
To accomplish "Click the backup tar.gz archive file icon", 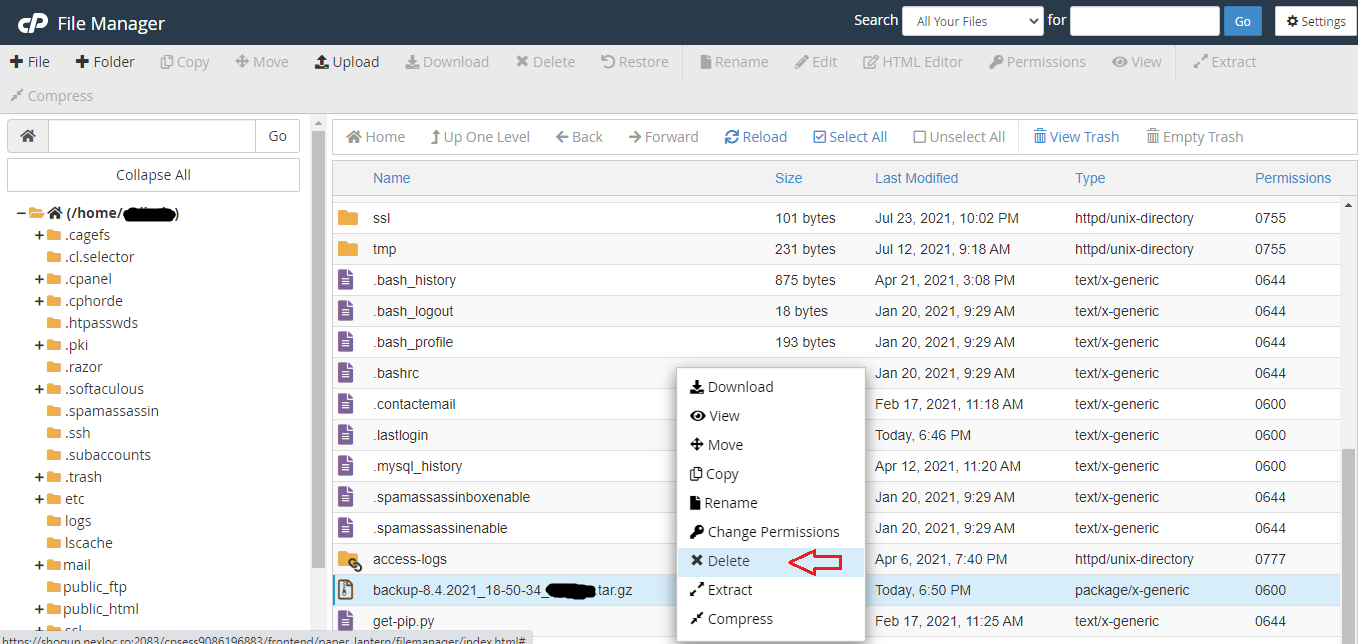I will (347, 590).
